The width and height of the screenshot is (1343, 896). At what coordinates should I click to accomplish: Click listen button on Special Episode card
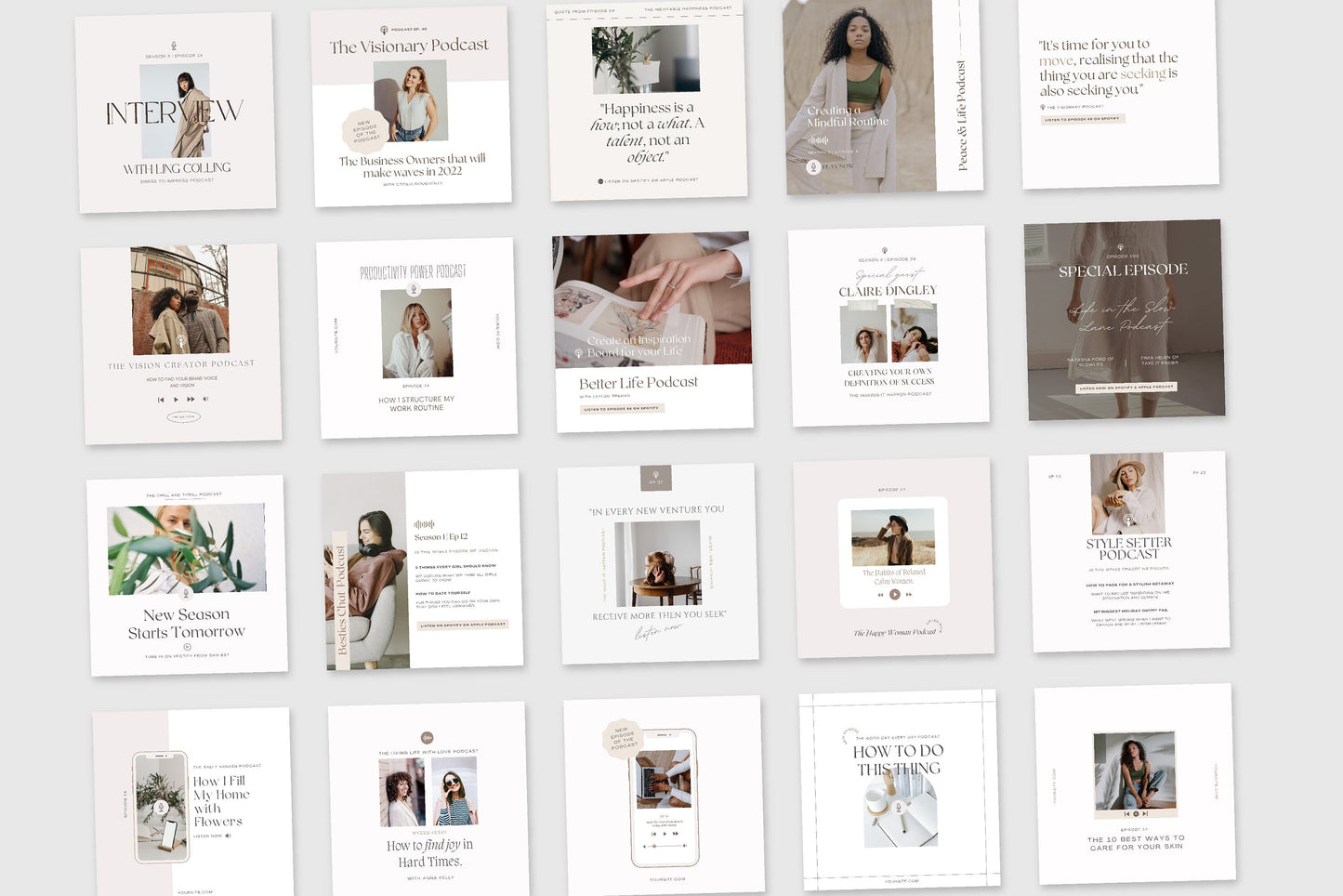[x=1126, y=387]
